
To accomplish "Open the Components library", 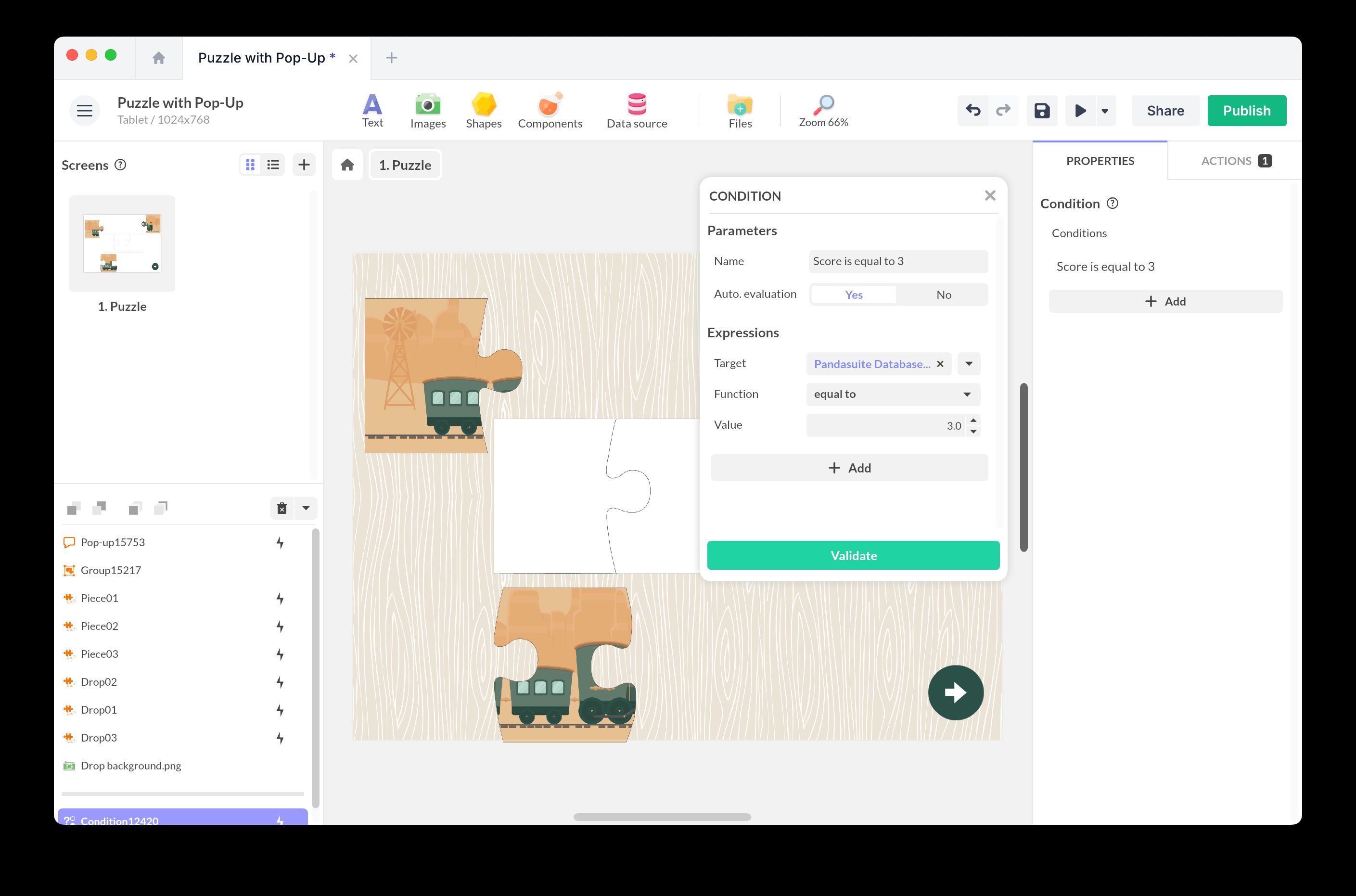I will [550, 110].
